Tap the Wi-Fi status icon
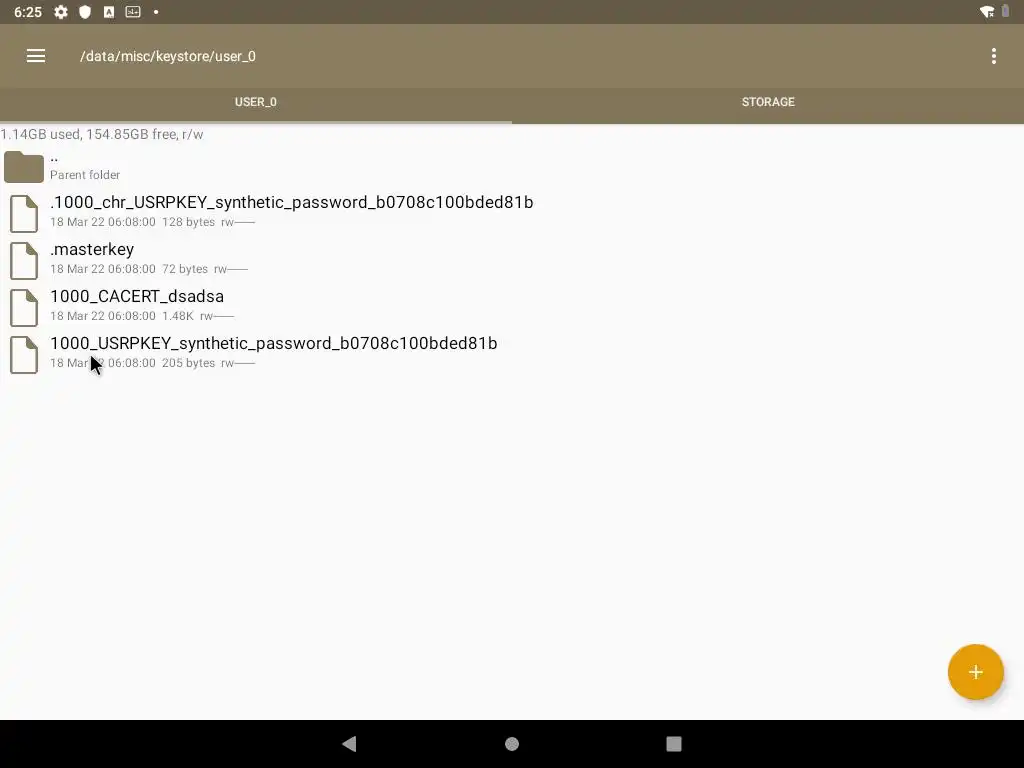This screenshot has height=768, width=1024. click(x=987, y=12)
